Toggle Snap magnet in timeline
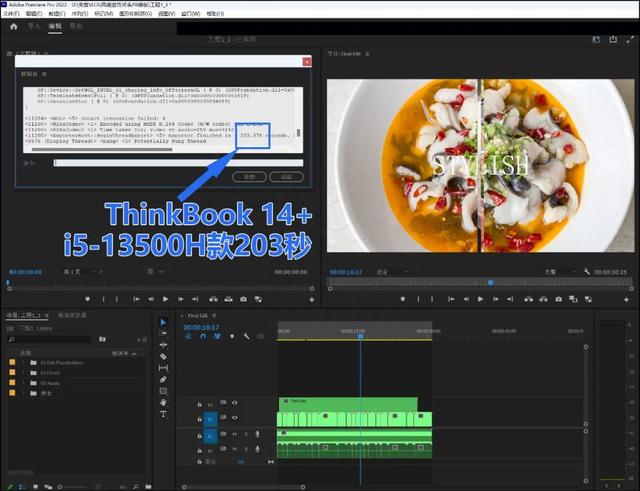The image size is (640, 491). pyautogui.click(x=203, y=336)
